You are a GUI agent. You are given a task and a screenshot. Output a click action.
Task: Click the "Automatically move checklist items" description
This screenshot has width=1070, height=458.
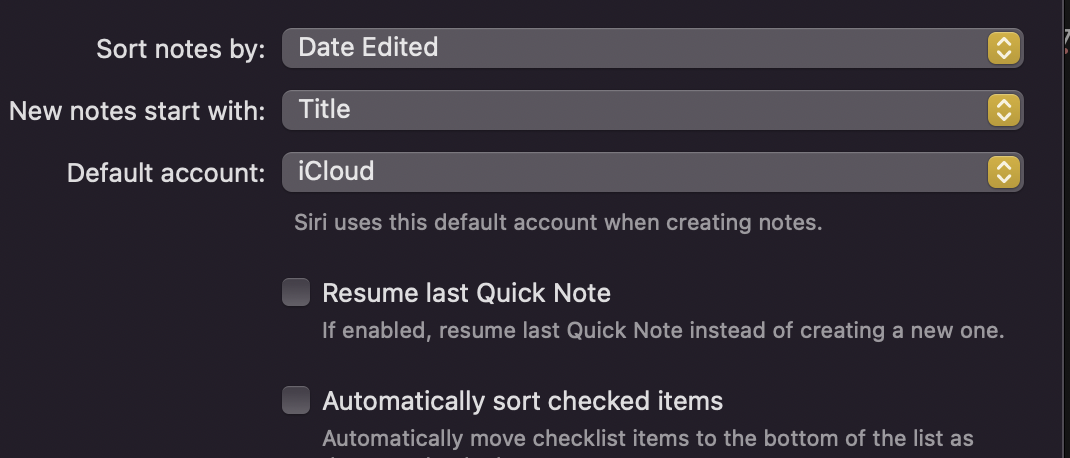point(647,438)
